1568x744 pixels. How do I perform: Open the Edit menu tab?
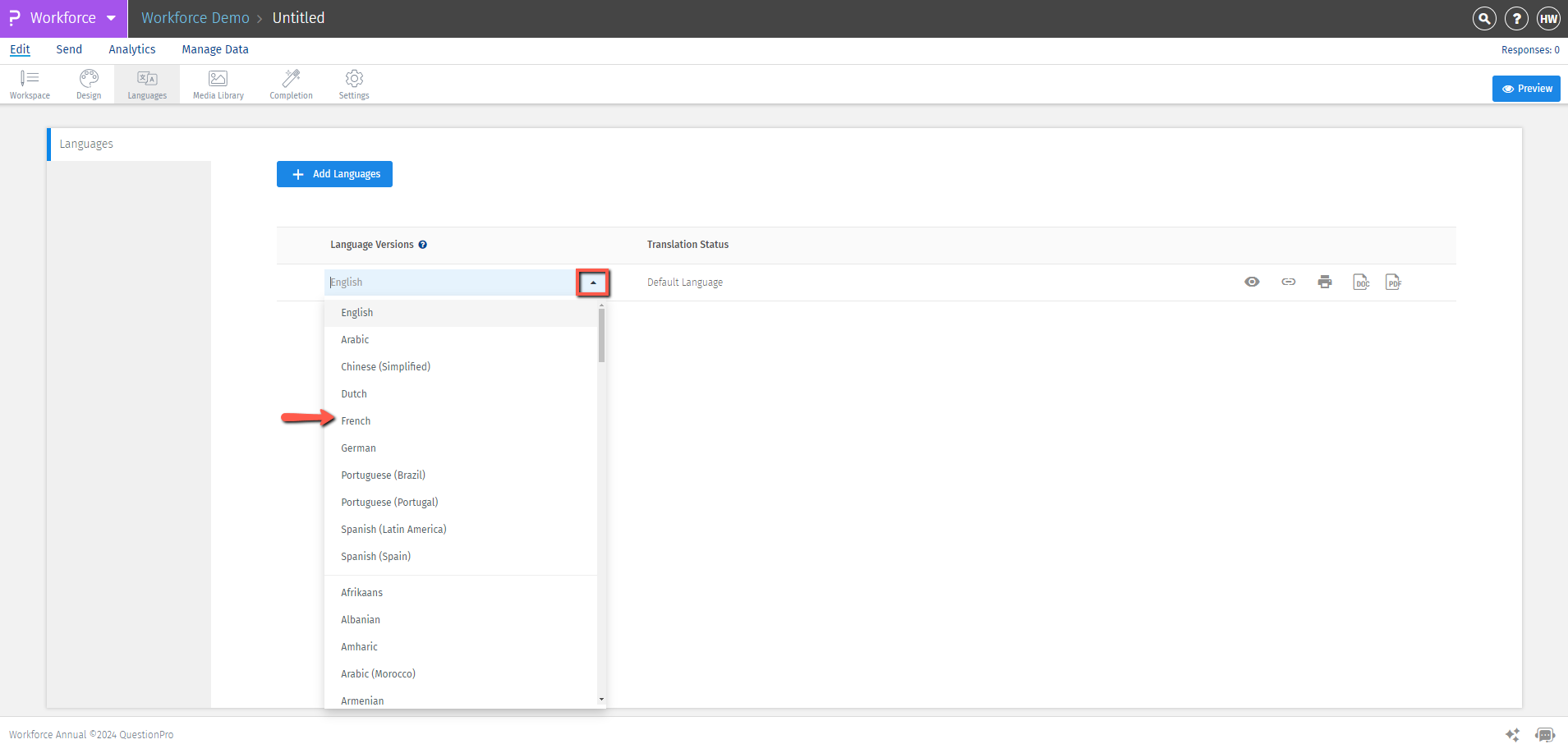click(x=20, y=49)
